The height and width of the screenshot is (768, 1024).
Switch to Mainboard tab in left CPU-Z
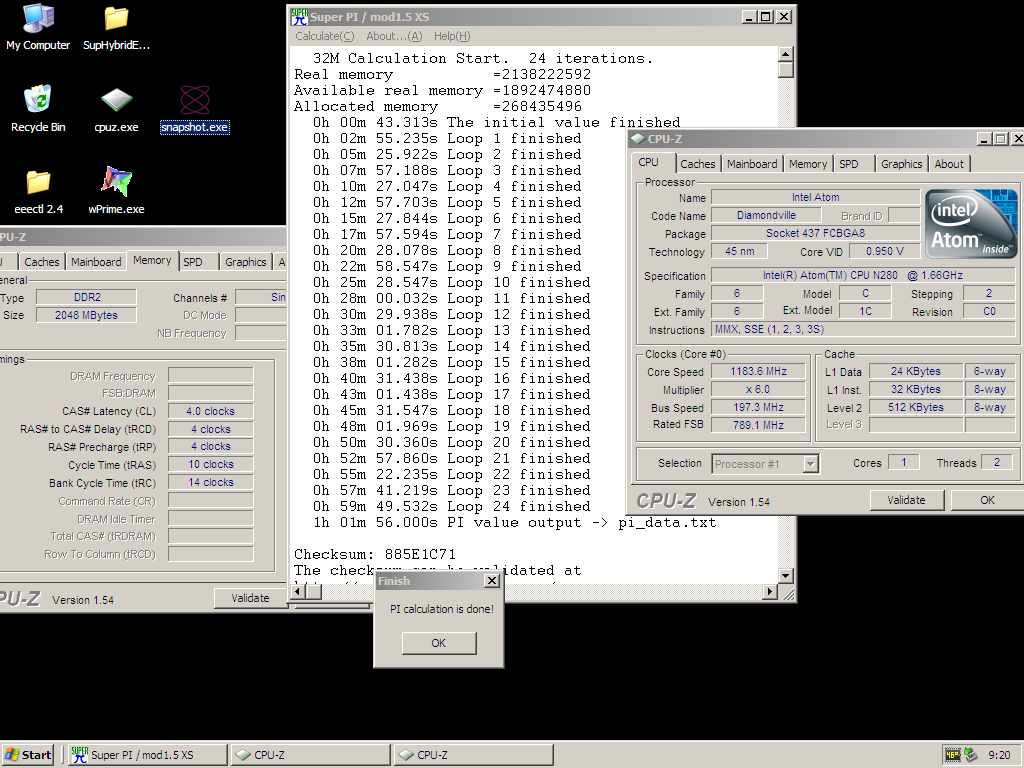pyautogui.click(x=96, y=262)
